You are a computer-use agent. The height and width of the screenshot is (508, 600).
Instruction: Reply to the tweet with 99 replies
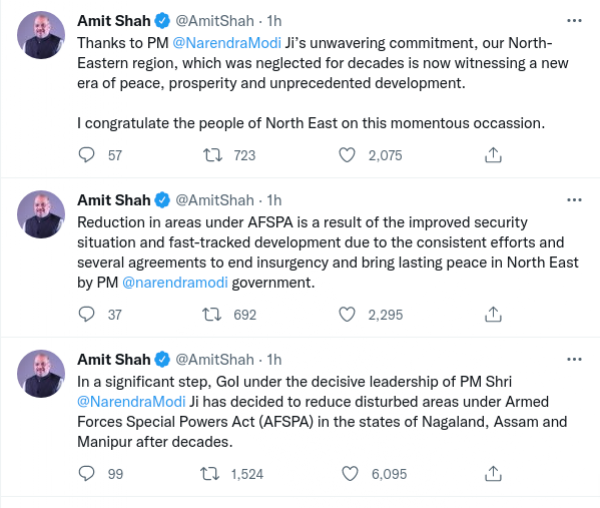pyautogui.click(x=87, y=473)
